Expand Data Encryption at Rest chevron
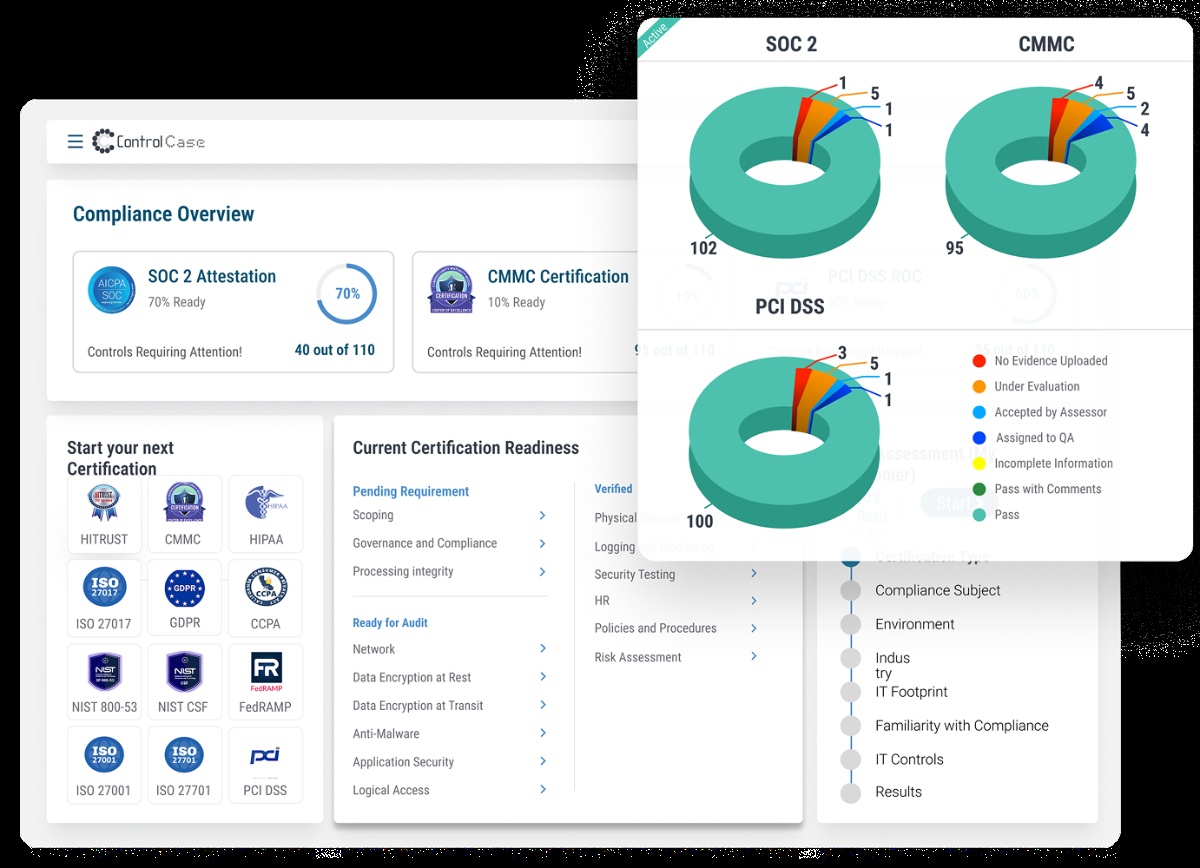Image resolution: width=1200 pixels, height=868 pixels. point(543,676)
